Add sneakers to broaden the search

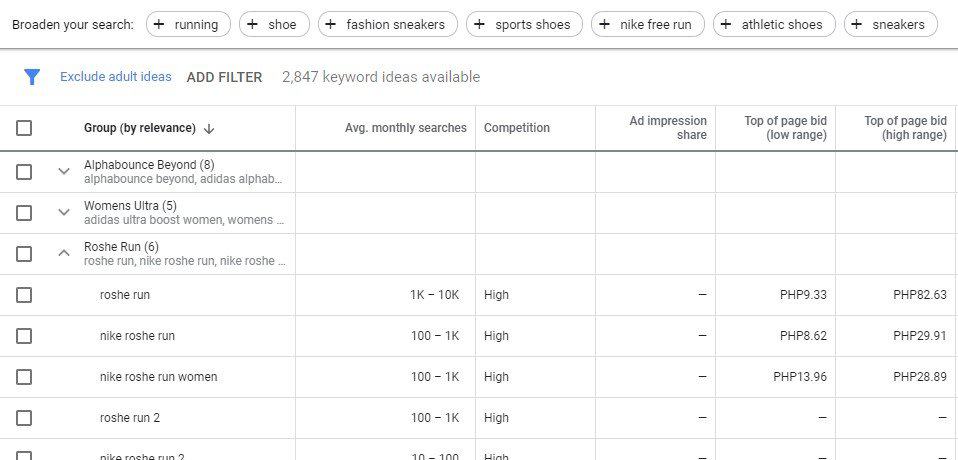coord(891,24)
